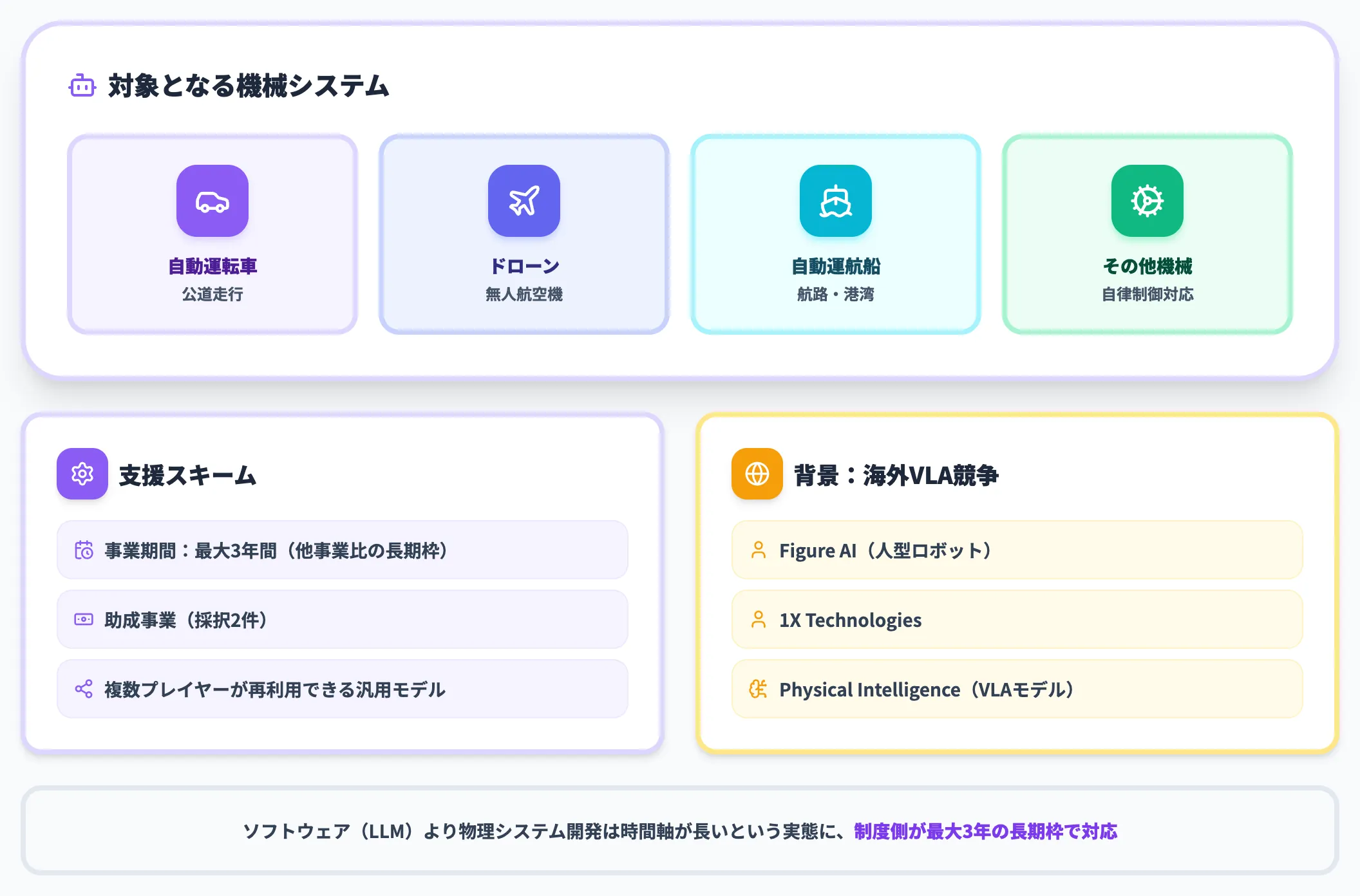The height and width of the screenshot is (896, 1360).
Task: Click the banknote icon in 助成事業 row
Action: click(x=84, y=619)
